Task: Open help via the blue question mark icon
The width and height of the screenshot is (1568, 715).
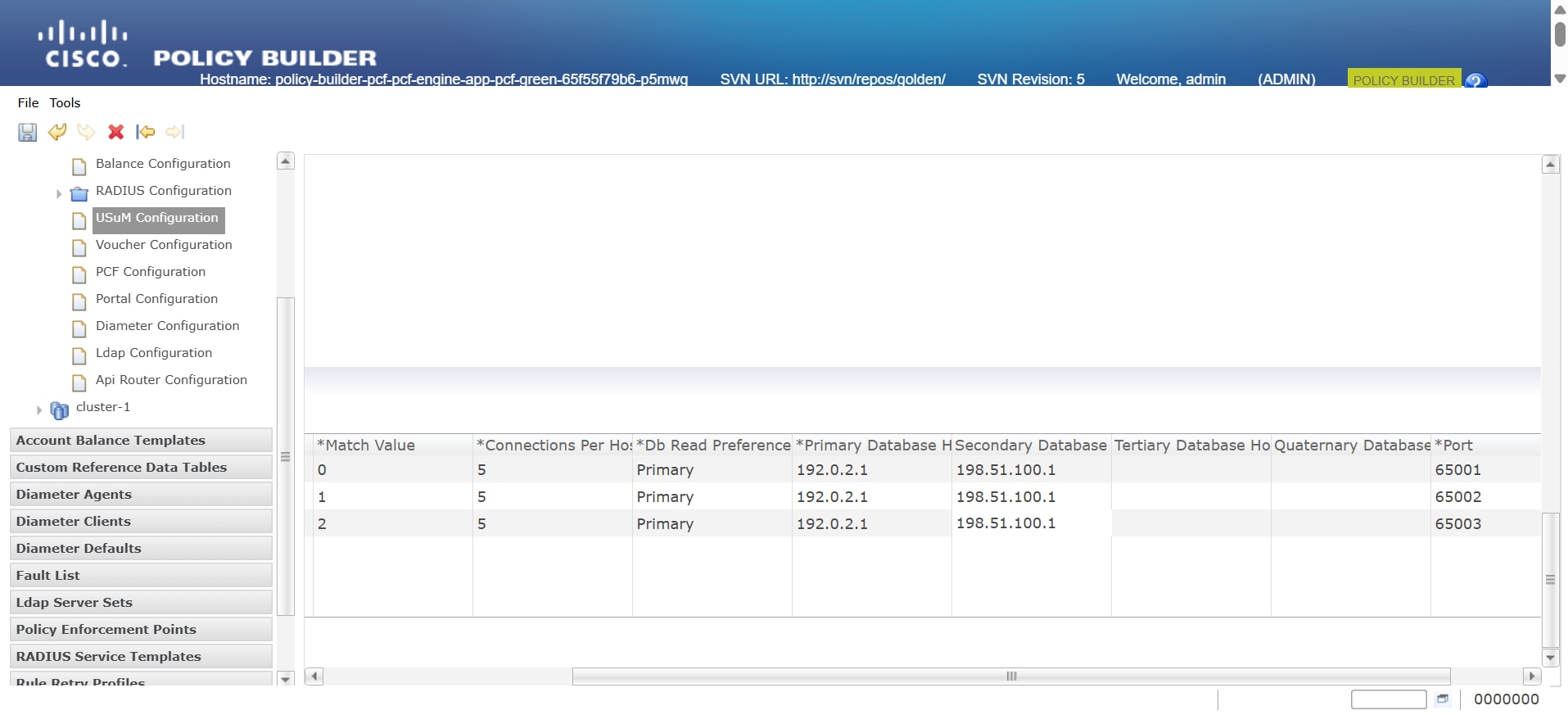Action: tap(1475, 79)
